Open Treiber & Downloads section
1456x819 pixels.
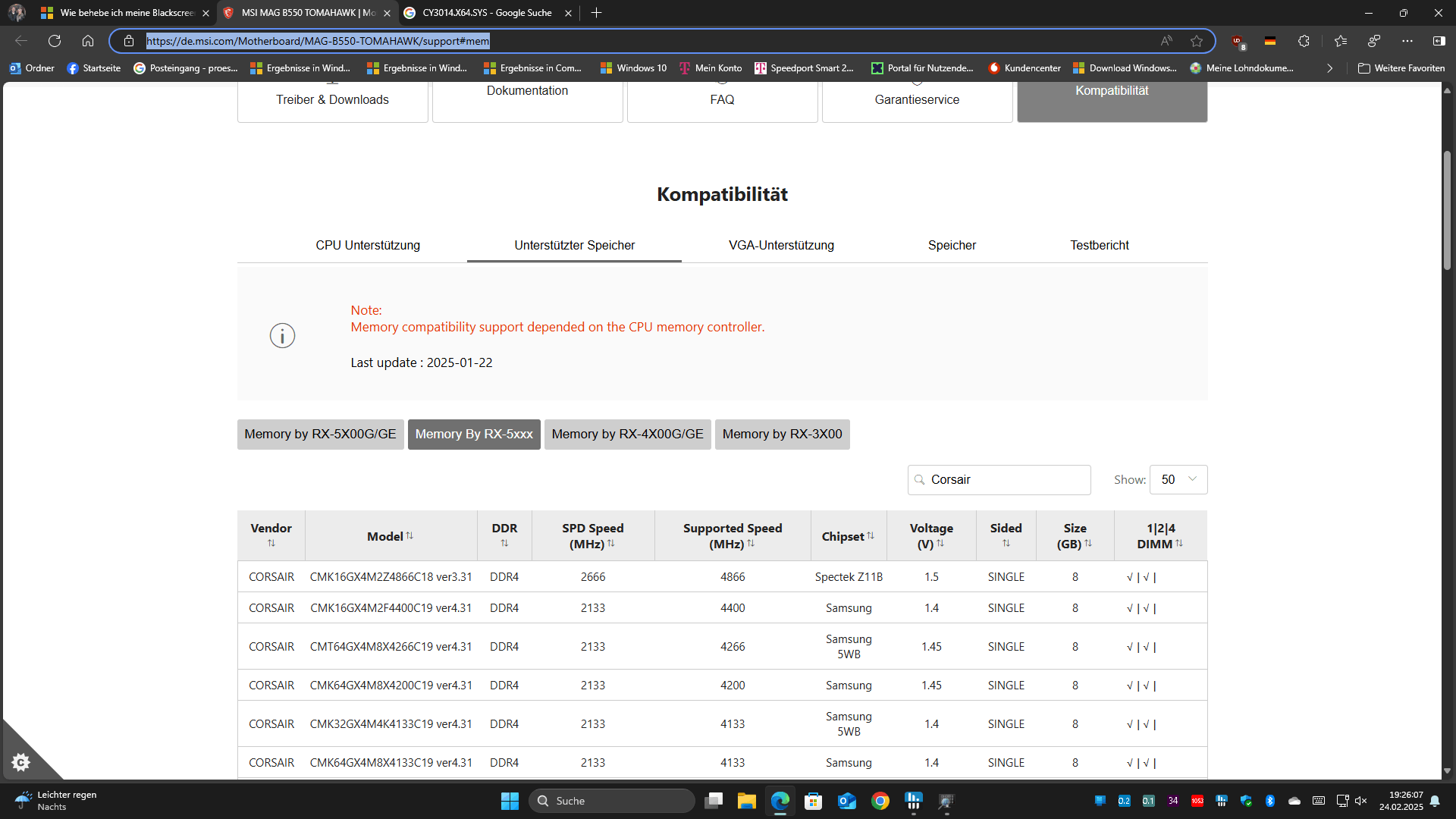(332, 99)
